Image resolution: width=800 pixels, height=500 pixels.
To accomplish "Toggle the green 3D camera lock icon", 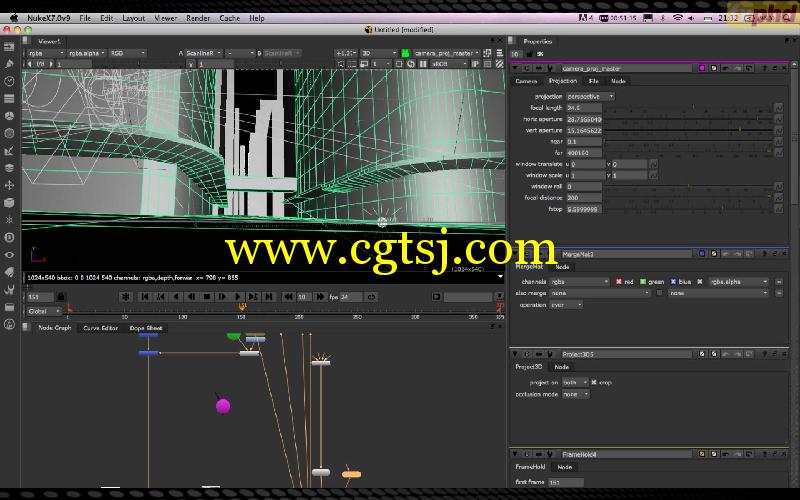I will tap(406, 53).
